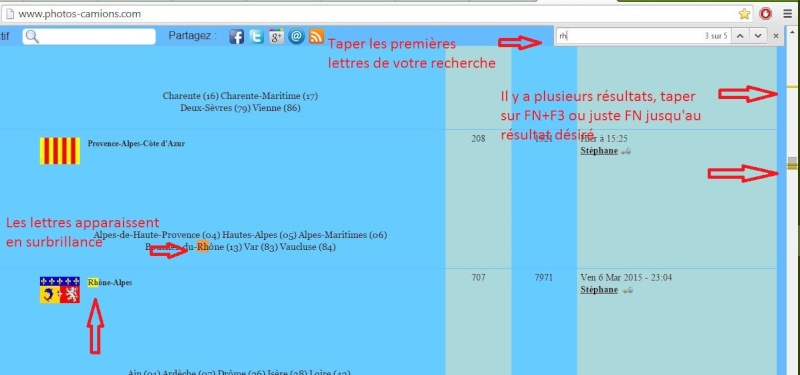Share on Google Plus icon
This screenshot has width=800, height=375.
point(277,36)
